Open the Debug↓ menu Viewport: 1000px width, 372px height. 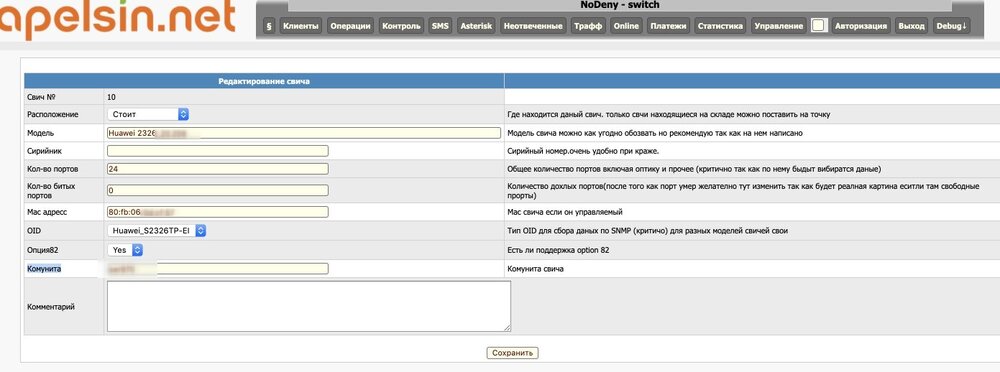(951, 26)
